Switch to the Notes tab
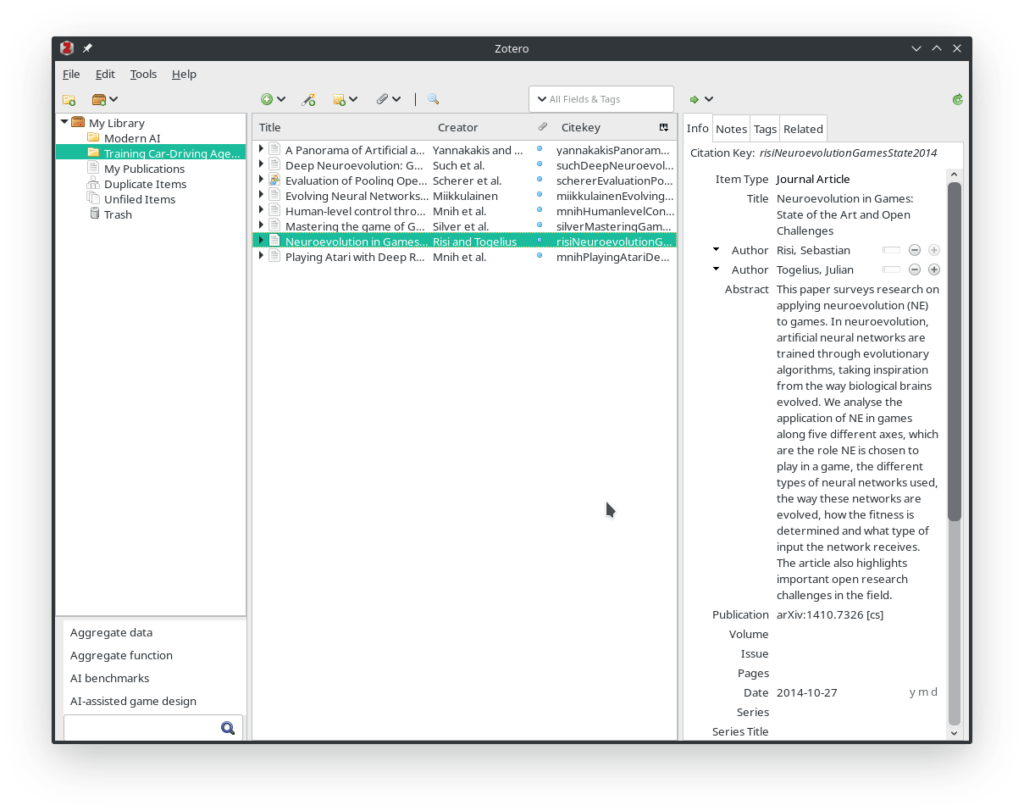The width and height of the screenshot is (1024, 811). tap(731, 129)
